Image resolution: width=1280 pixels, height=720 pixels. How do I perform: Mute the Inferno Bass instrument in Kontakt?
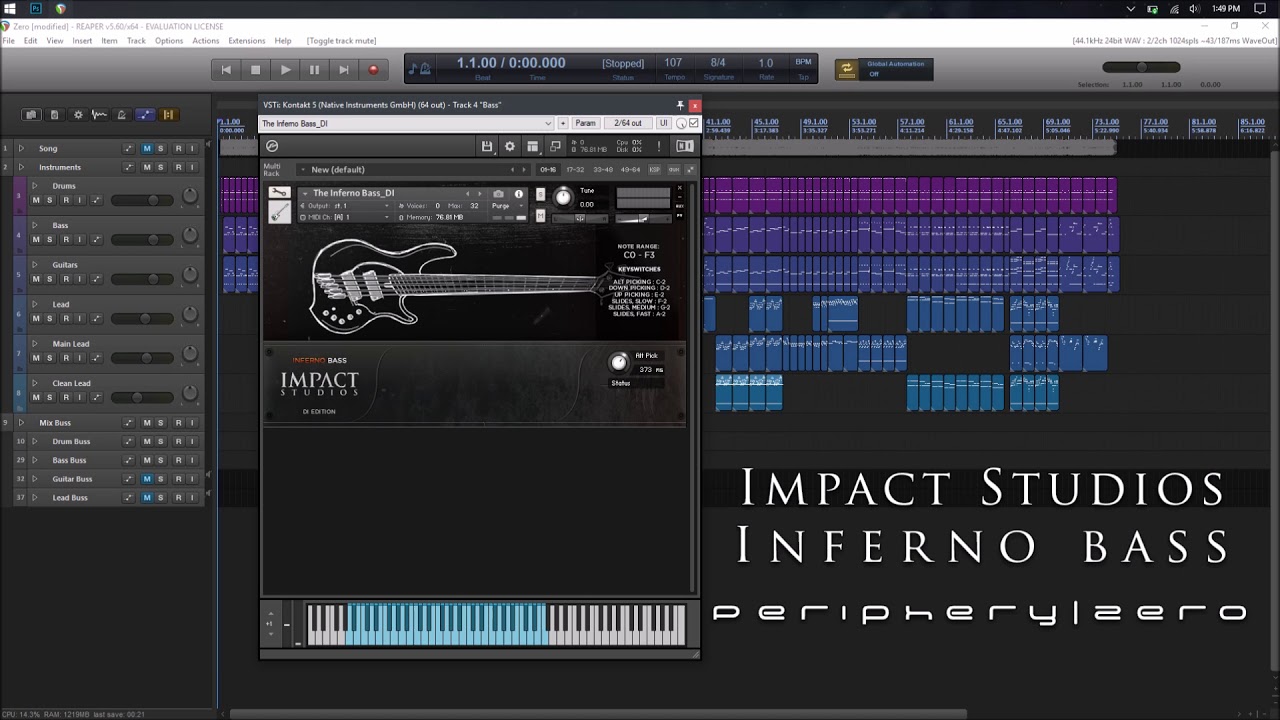(x=541, y=216)
